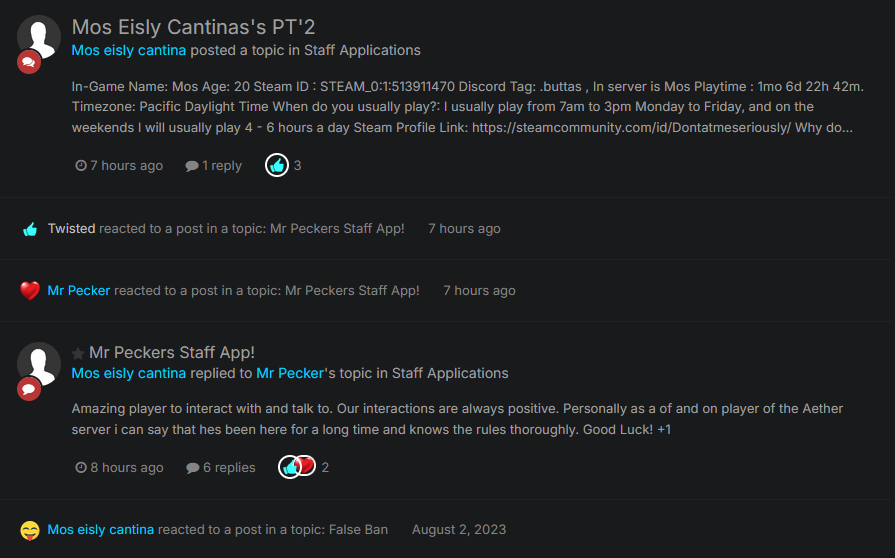
Task: Click the laughing emoji reaction icon
Action: (30, 530)
